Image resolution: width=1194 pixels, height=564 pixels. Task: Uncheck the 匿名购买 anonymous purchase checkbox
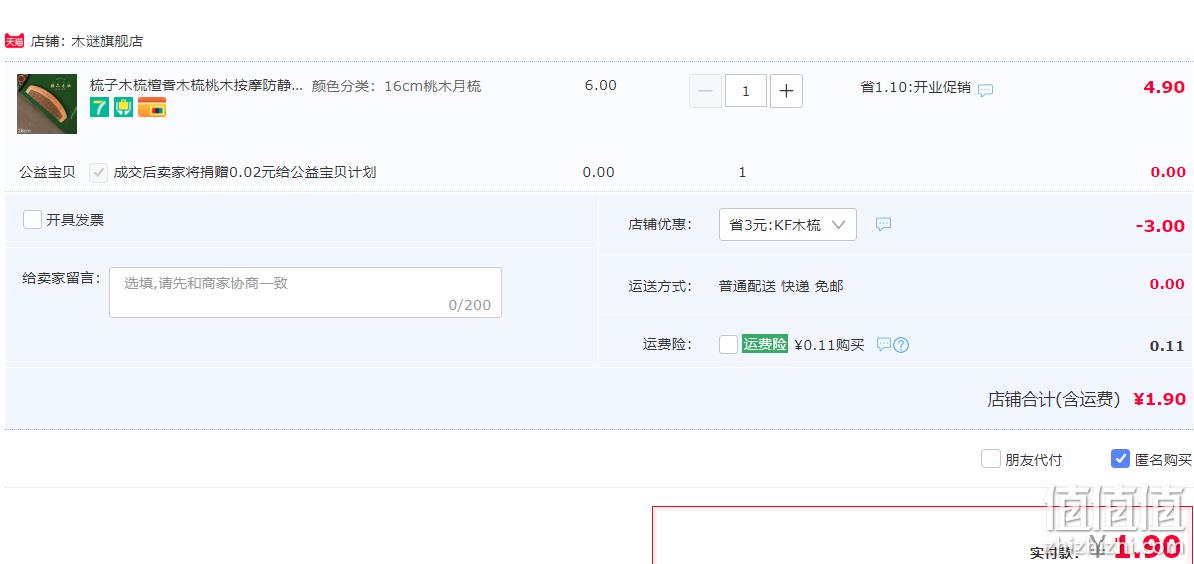click(1120, 459)
